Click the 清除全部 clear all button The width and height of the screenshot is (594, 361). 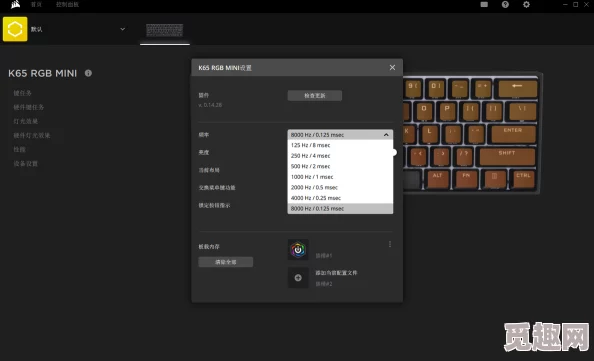(x=226, y=262)
